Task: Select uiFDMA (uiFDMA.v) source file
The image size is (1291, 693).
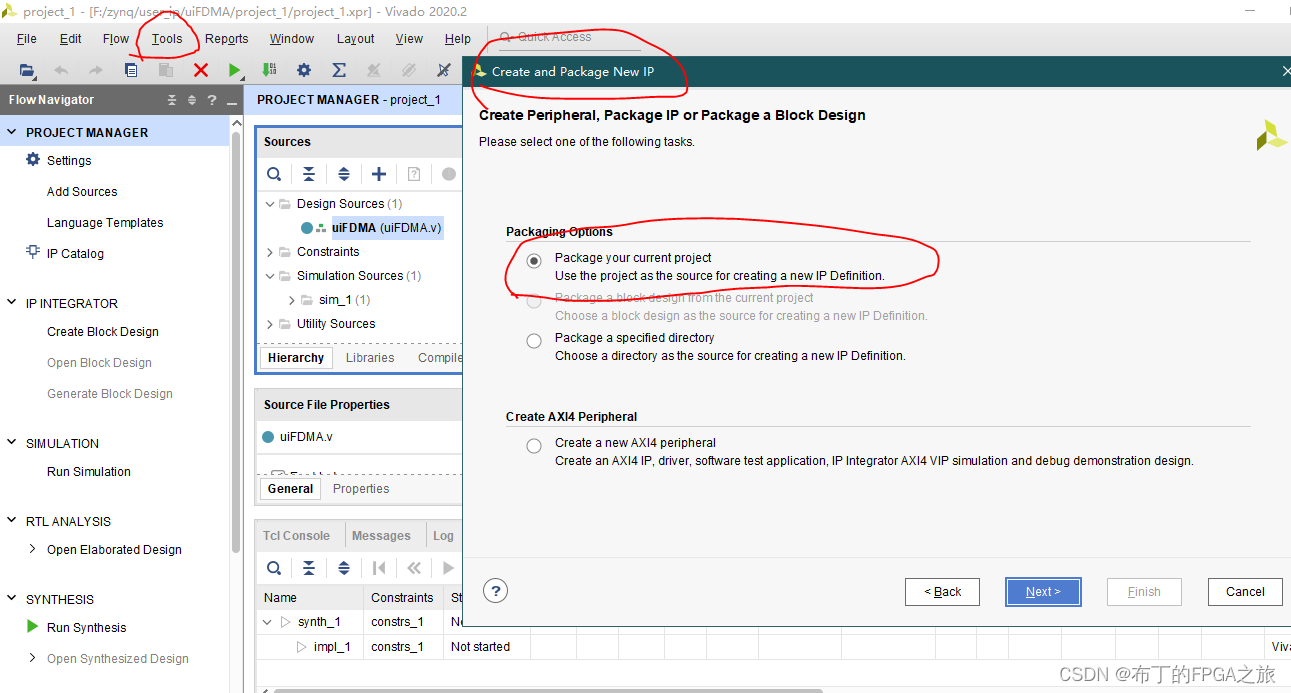Action: [386, 228]
